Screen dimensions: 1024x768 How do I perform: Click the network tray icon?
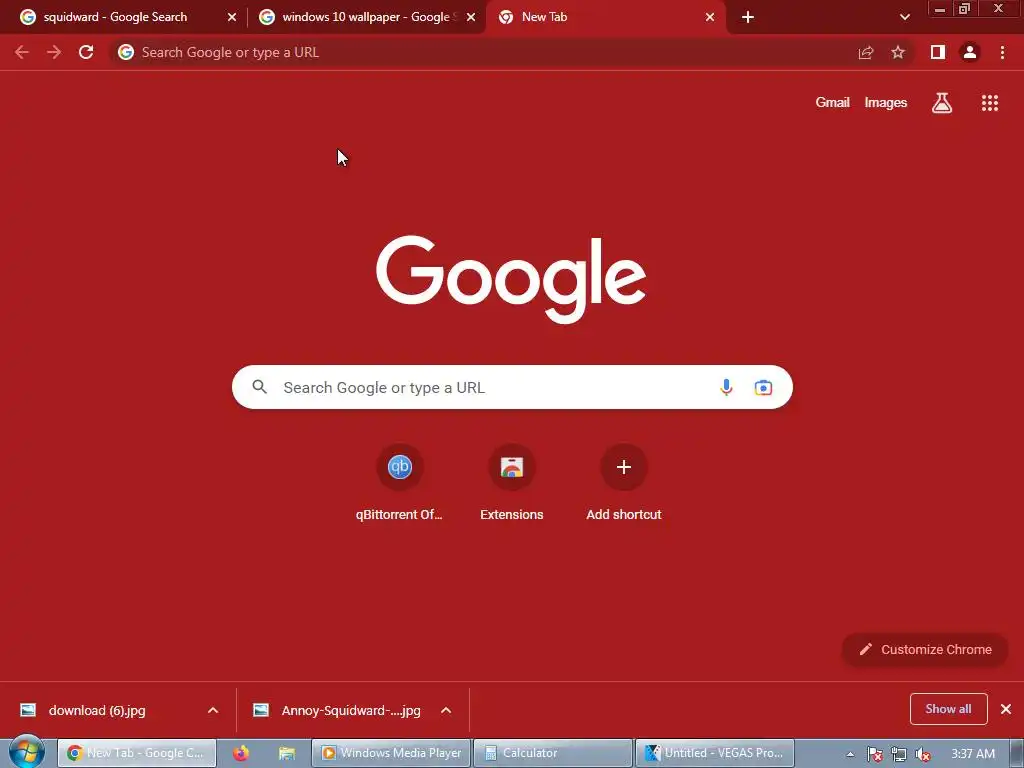(899, 754)
